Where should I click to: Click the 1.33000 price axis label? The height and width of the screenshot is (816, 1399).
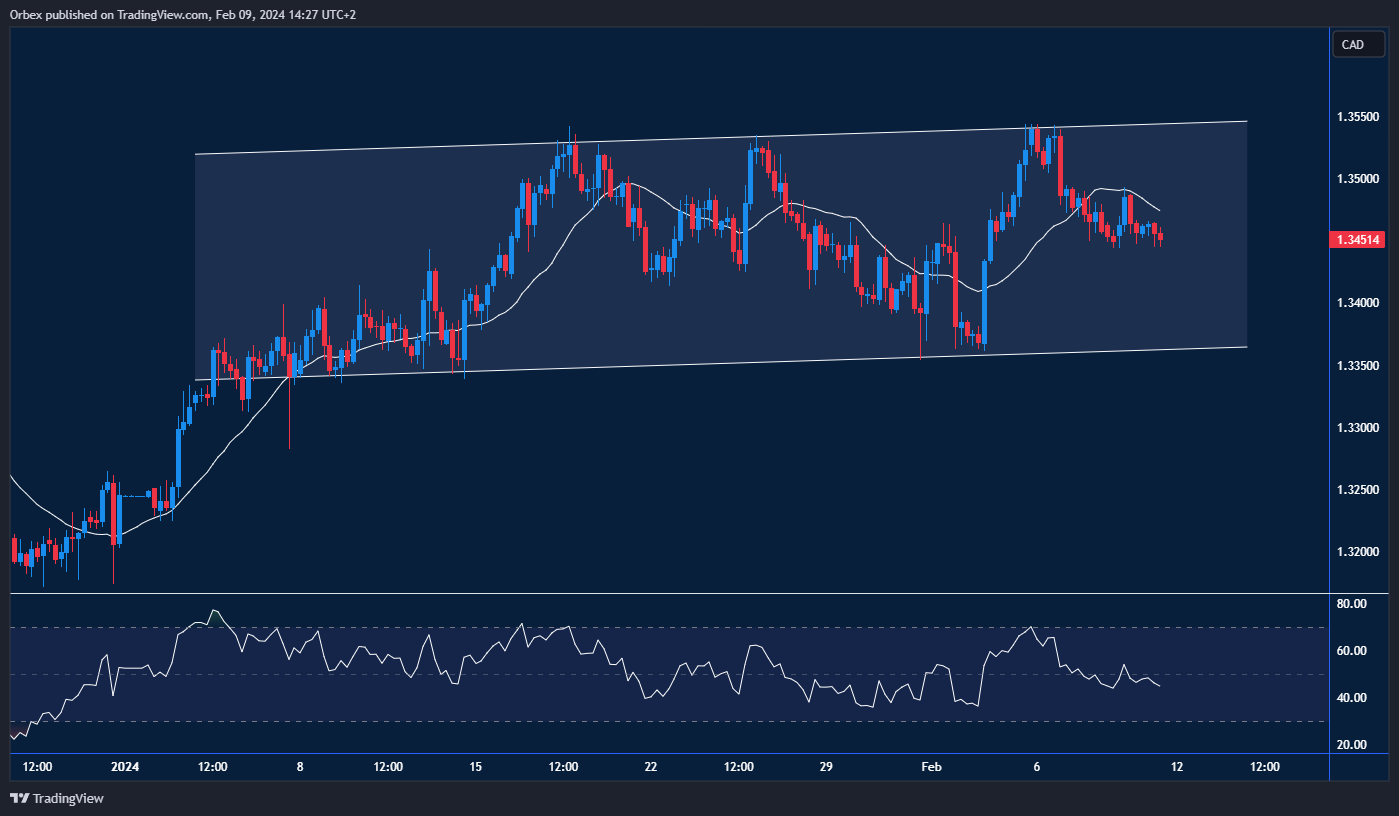(1360, 428)
